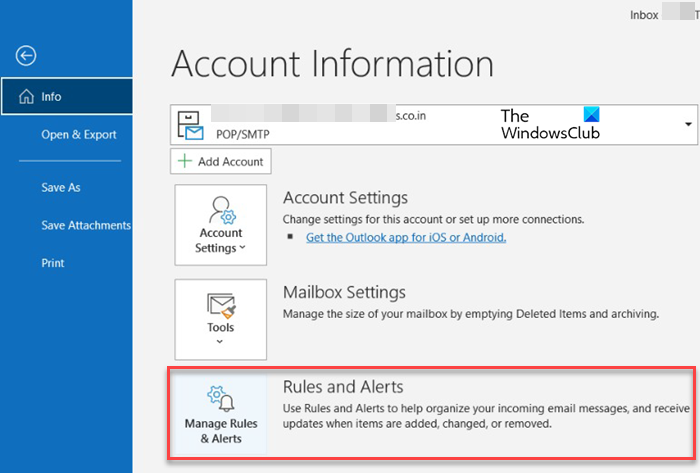The width and height of the screenshot is (700, 473).
Task: Expand the account selector dropdown arrow
Action: click(x=688, y=124)
